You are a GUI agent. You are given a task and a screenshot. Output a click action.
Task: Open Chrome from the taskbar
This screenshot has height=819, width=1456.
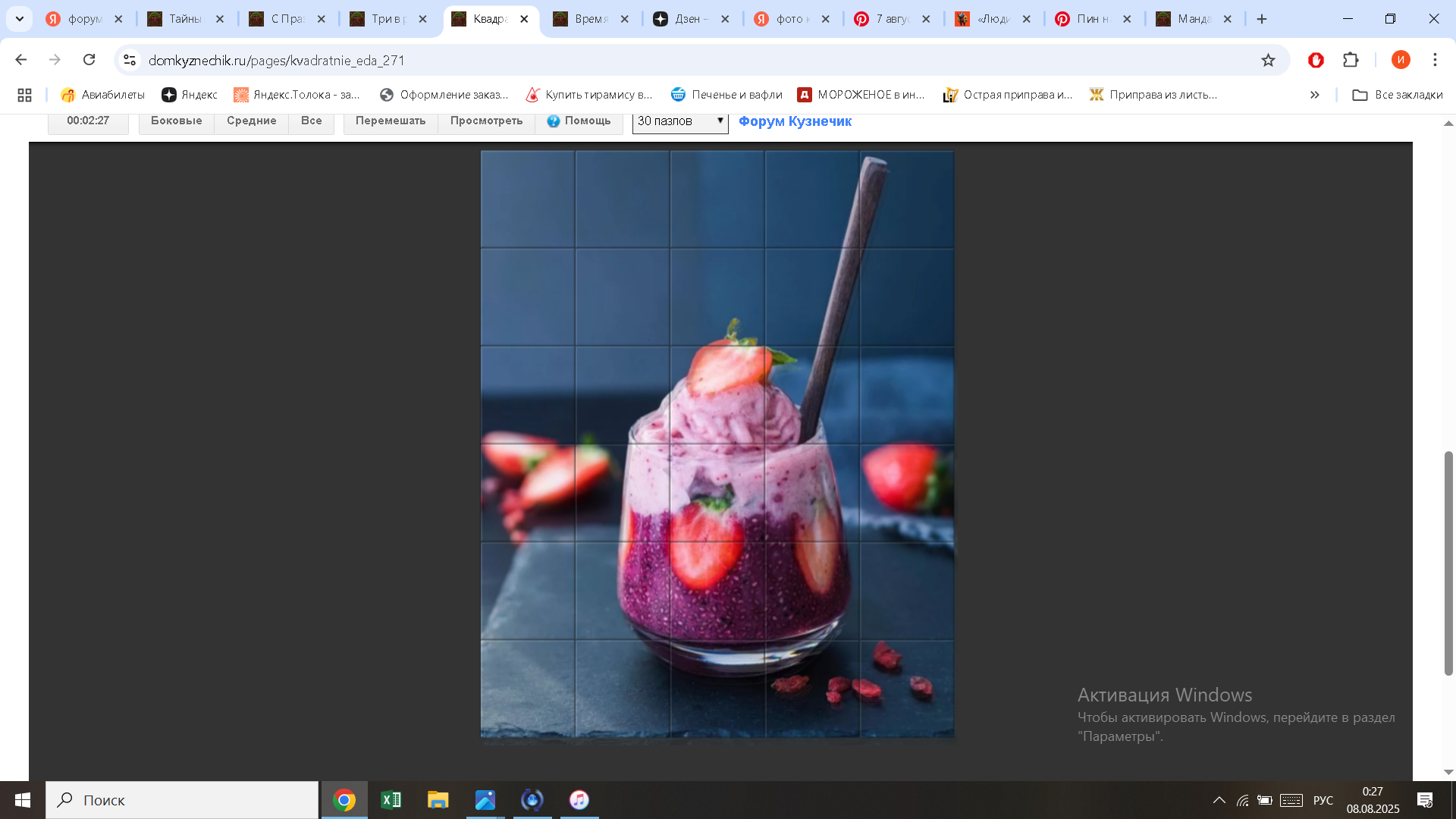tap(344, 800)
